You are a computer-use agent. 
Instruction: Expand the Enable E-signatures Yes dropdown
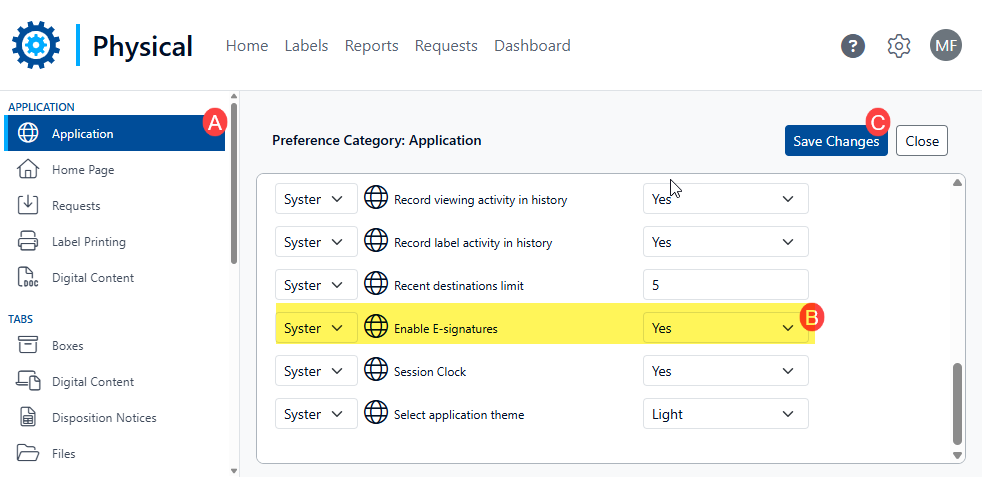725,328
